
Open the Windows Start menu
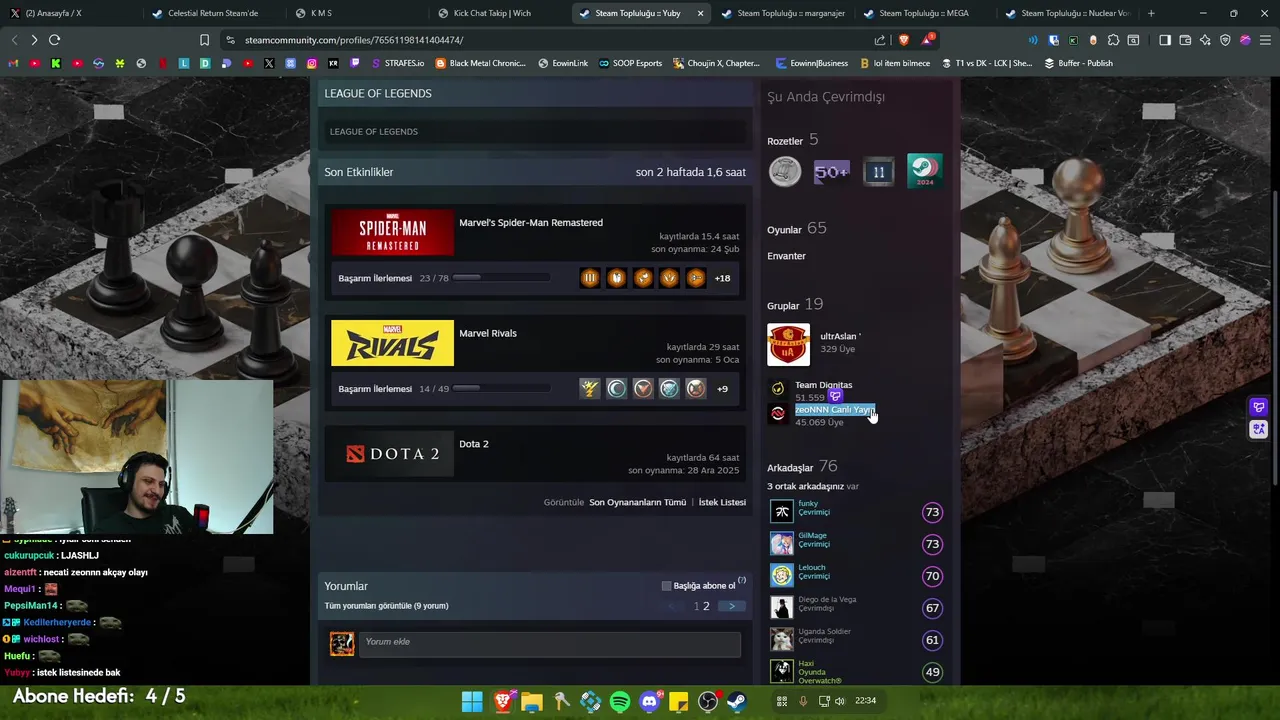coord(472,701)
